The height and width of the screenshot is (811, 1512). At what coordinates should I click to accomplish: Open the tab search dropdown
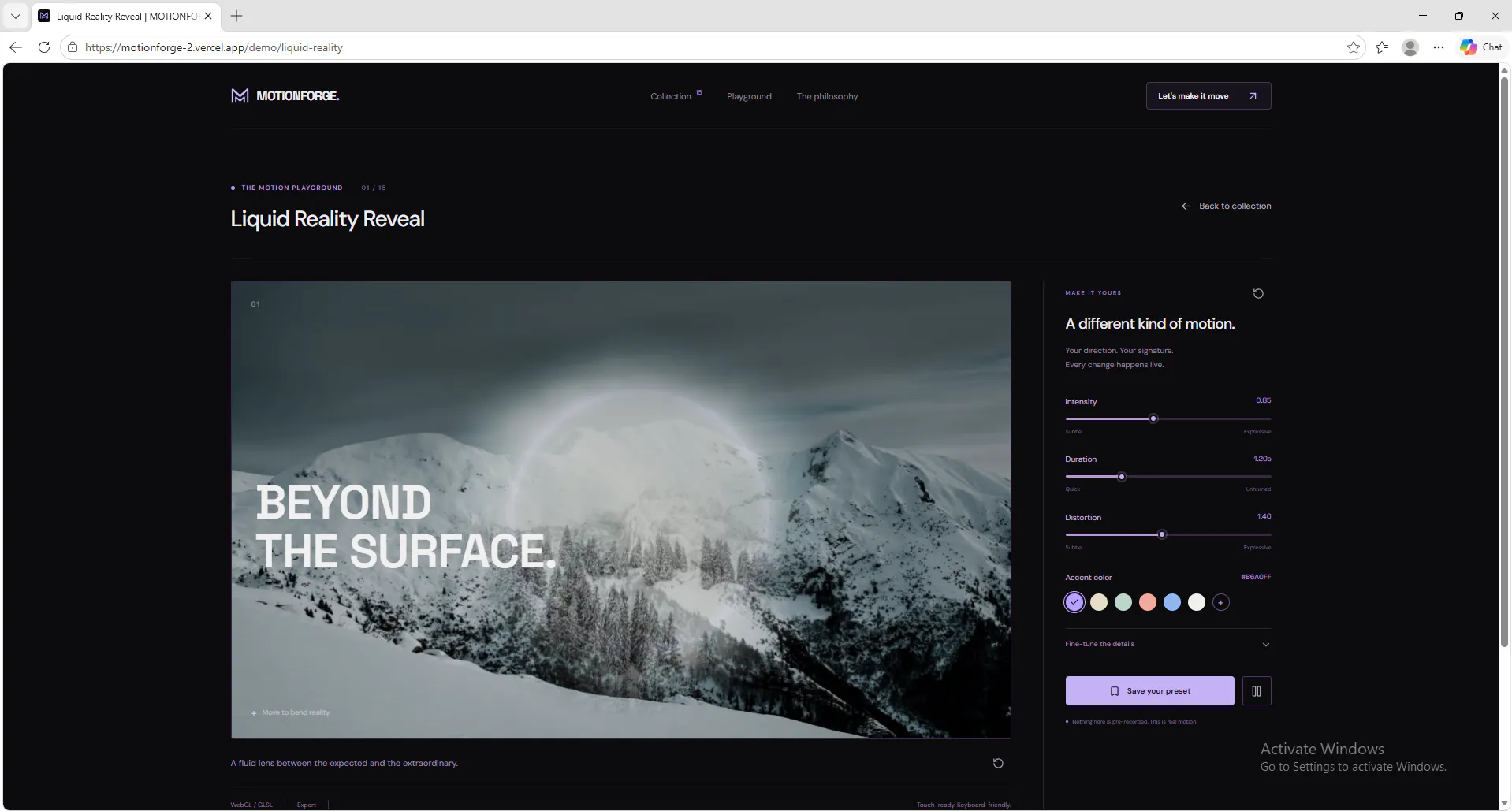tap(15, 16)
